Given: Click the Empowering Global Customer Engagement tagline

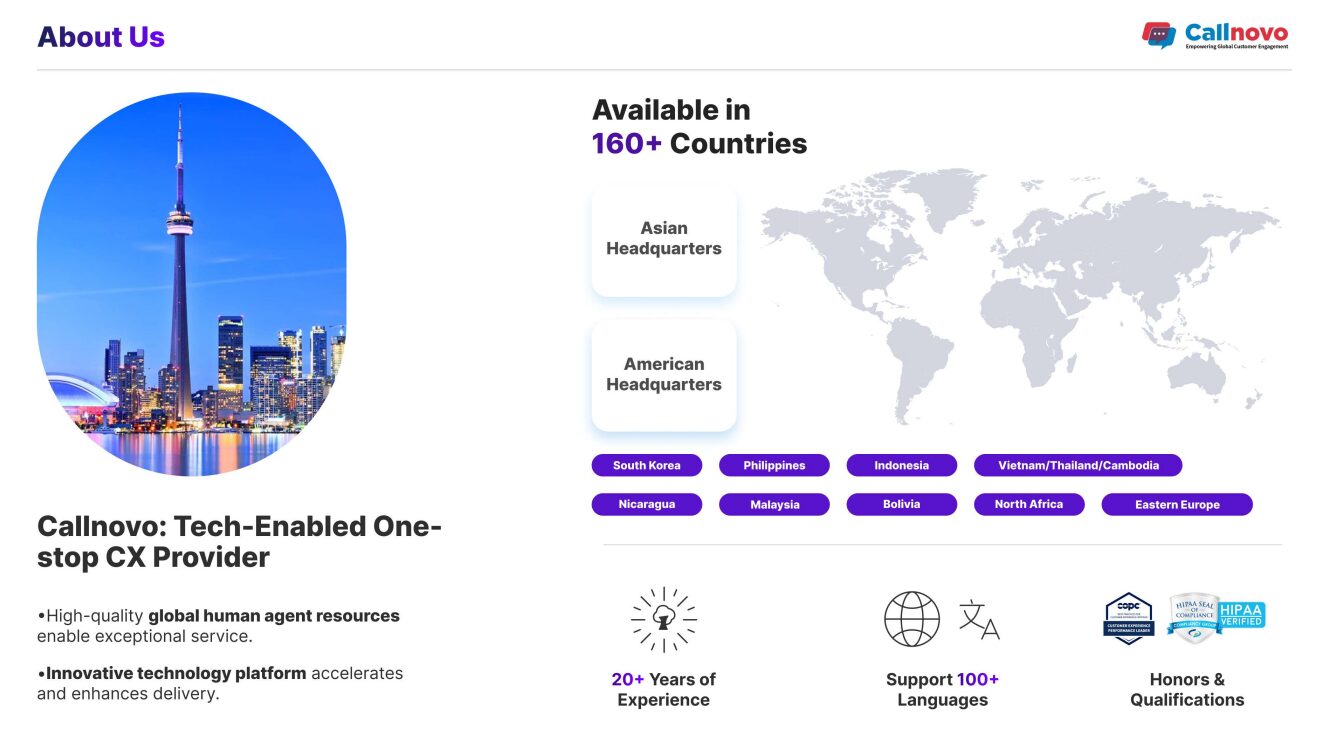Looking at the screenshot, I should pyautogui.click(x=1237, y=46).
